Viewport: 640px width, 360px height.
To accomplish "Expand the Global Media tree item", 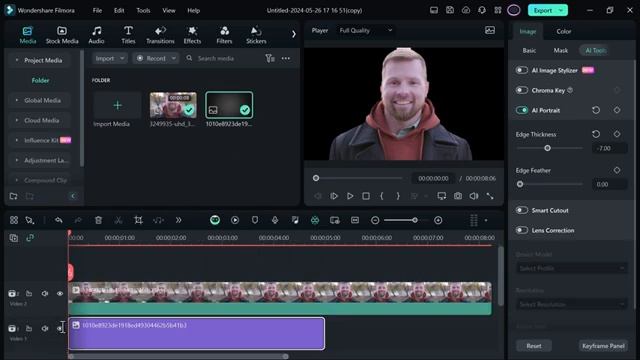I will (x=17, y=100).
